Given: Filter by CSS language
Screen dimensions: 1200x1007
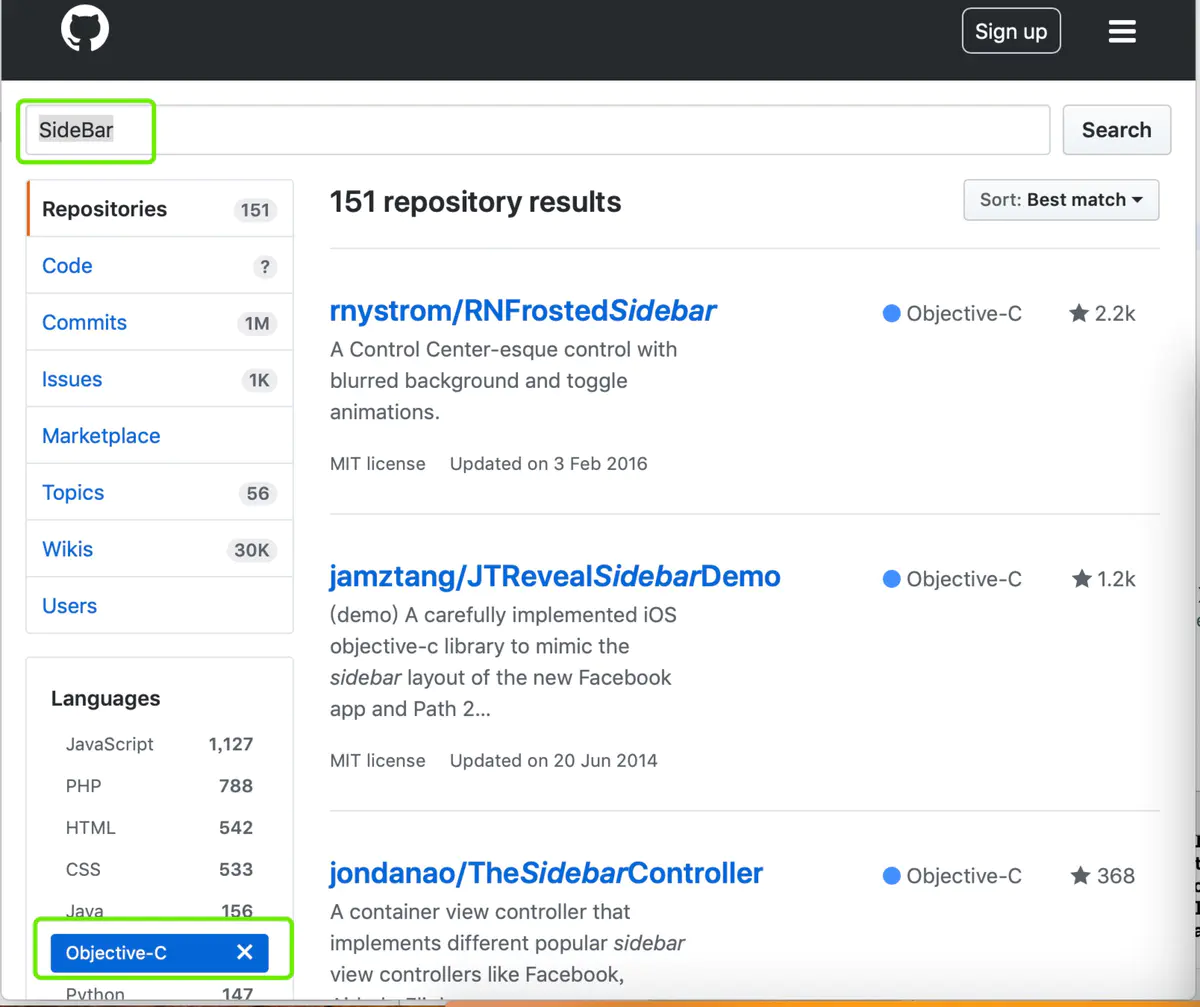Looking at the screenshot, I should pos(159,869).
